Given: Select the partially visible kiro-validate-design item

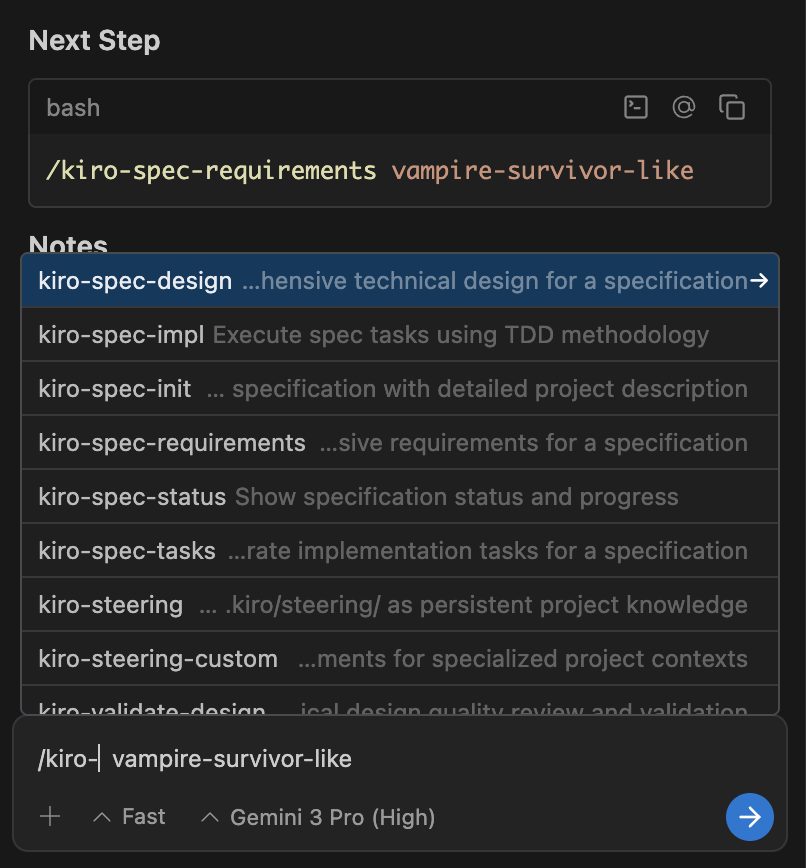Looking at the screenshot, I should [152, 706].
